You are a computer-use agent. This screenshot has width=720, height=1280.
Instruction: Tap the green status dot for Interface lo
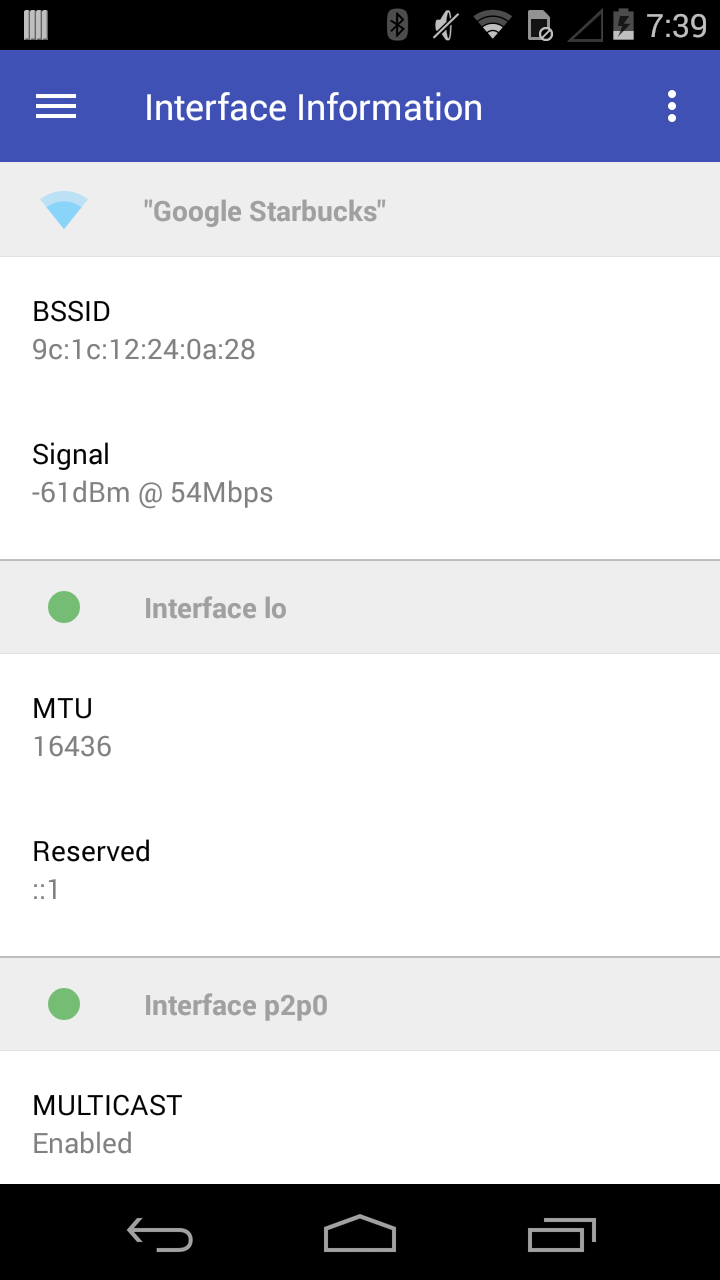(x=64, y=607)
